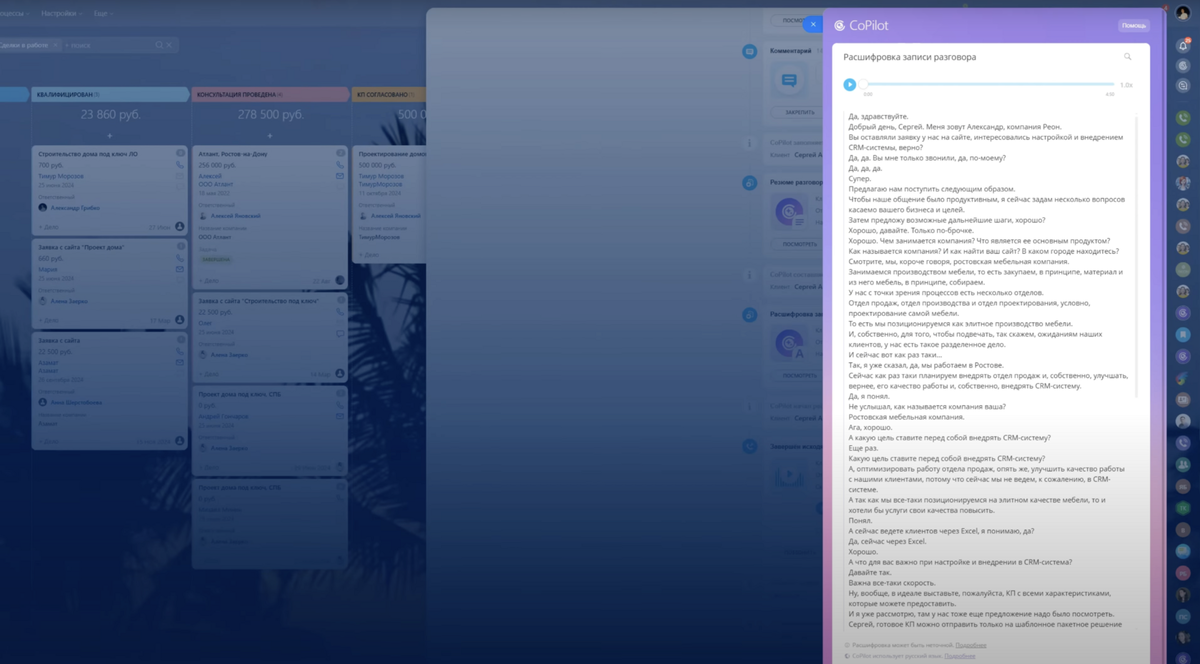The width and height of the screenshot is (1200, 664).
Task: Open responsible Алексей Яновский on Атлант card
Action: 235,216
